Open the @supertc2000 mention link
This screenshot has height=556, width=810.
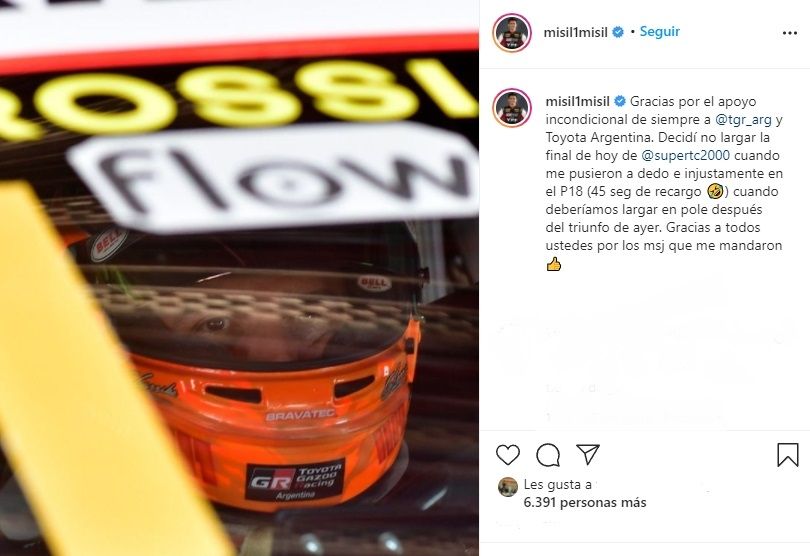[x=686, y=155]
